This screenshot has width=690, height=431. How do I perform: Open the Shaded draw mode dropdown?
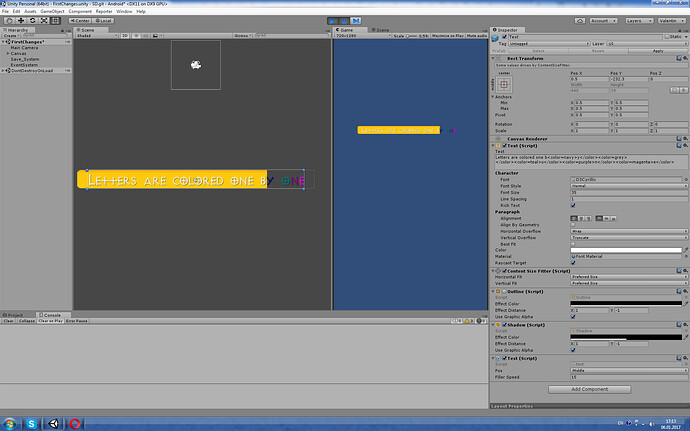tap(97, 36)
